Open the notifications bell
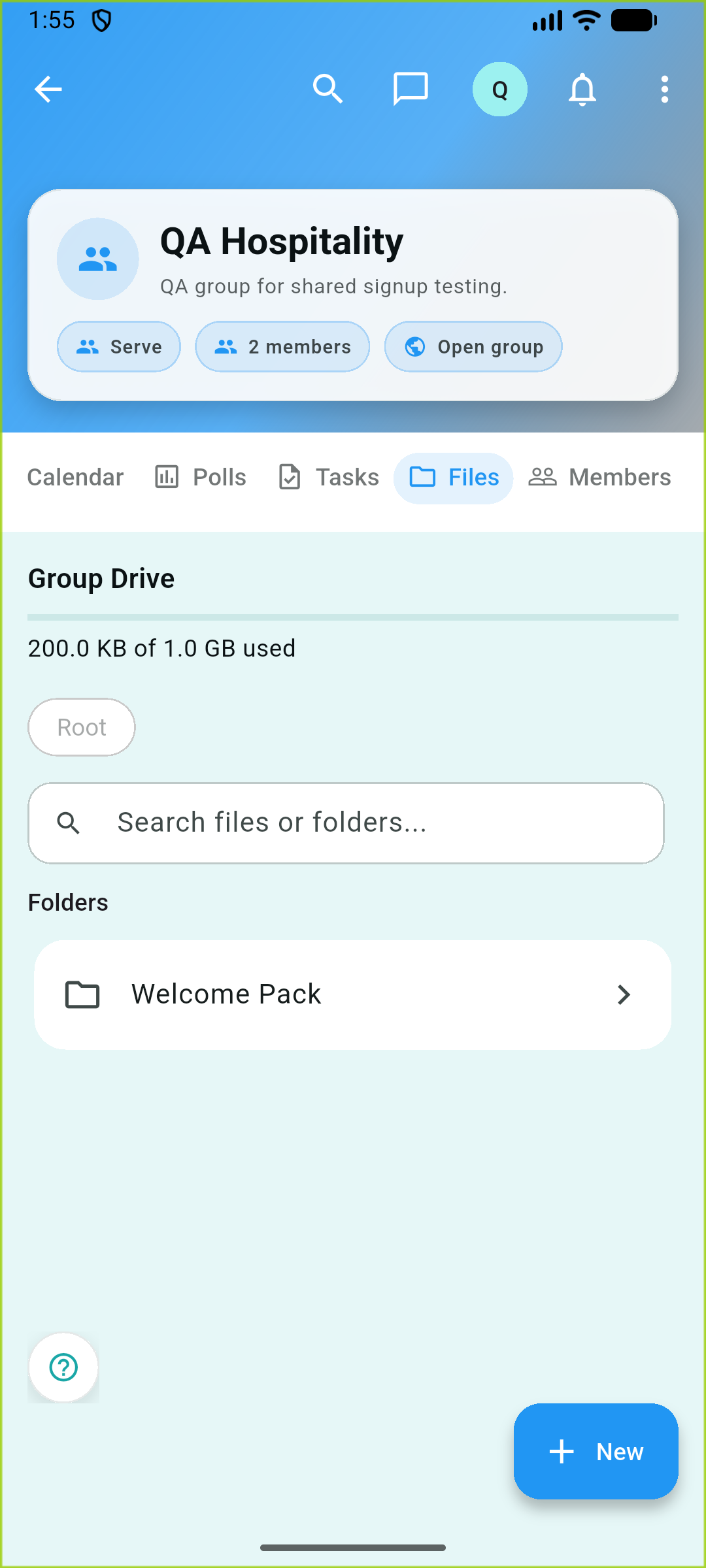Screen dimensions: 706x1568 pos(582,90)
